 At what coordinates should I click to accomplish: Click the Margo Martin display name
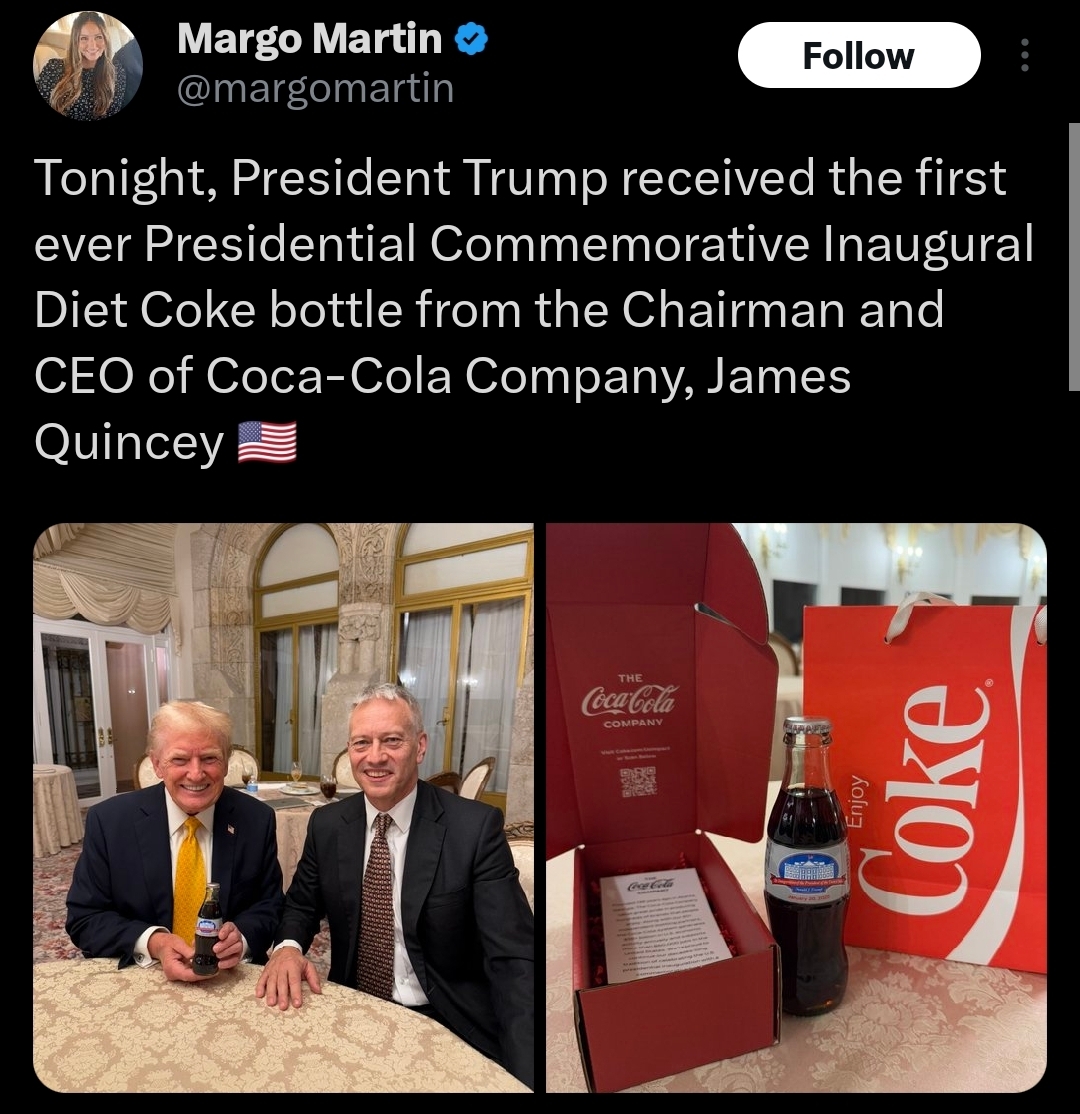pyautogui.click(x=309, y=38)
